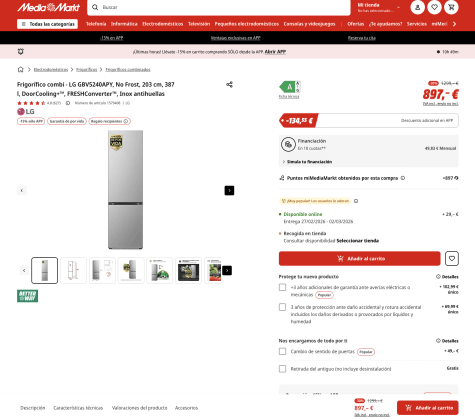Viewport: 475px width, 420px height.
Task: Enable Cambio de sentido de puertas
Action: pos(282,351)
